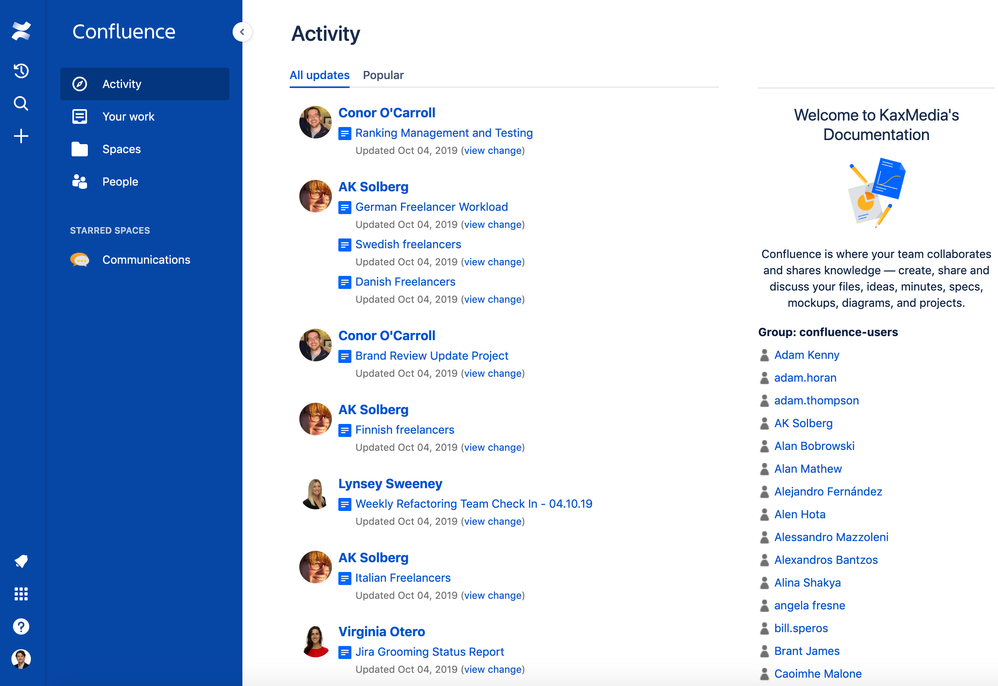Click page icon beside German Freelancer Workload
Image resolution: width=998 pixels, height=686 pixels.
[x=344, y=207]
